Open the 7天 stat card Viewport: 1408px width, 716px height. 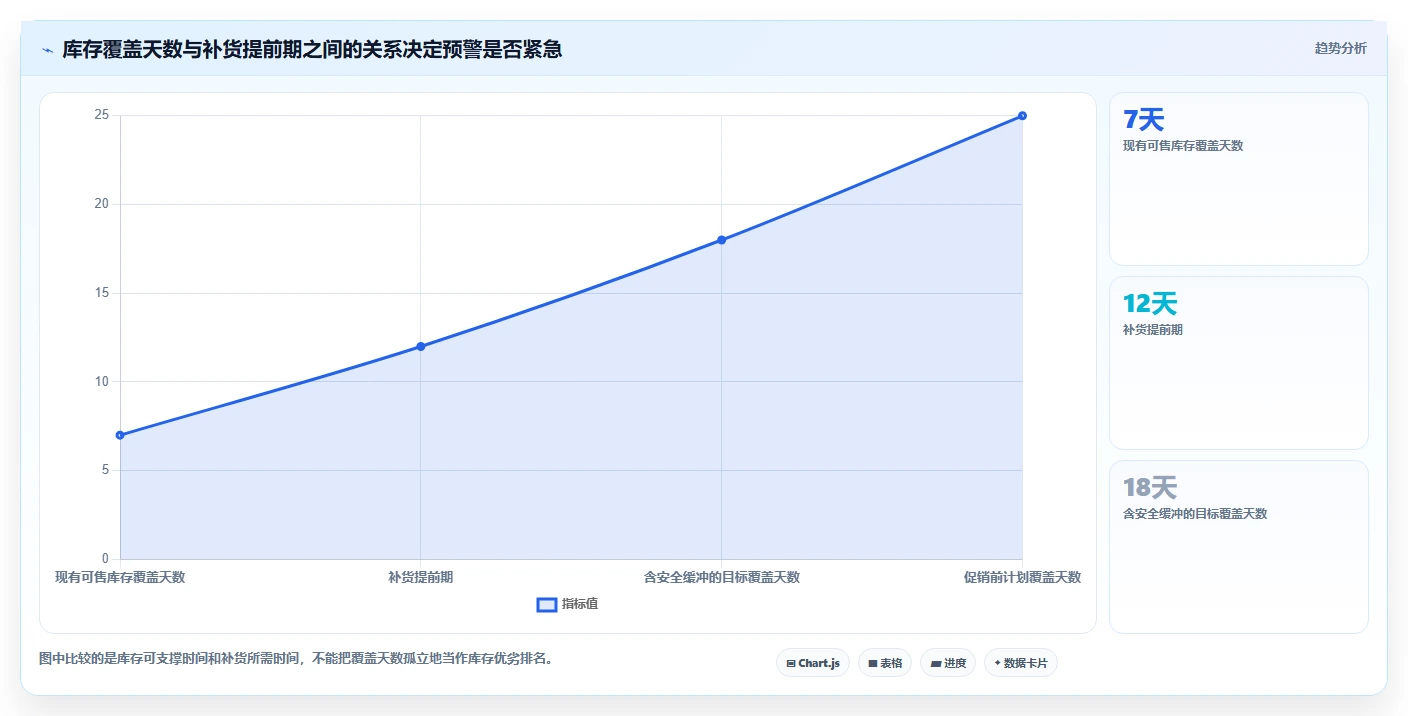click(x=1239, y=179)
